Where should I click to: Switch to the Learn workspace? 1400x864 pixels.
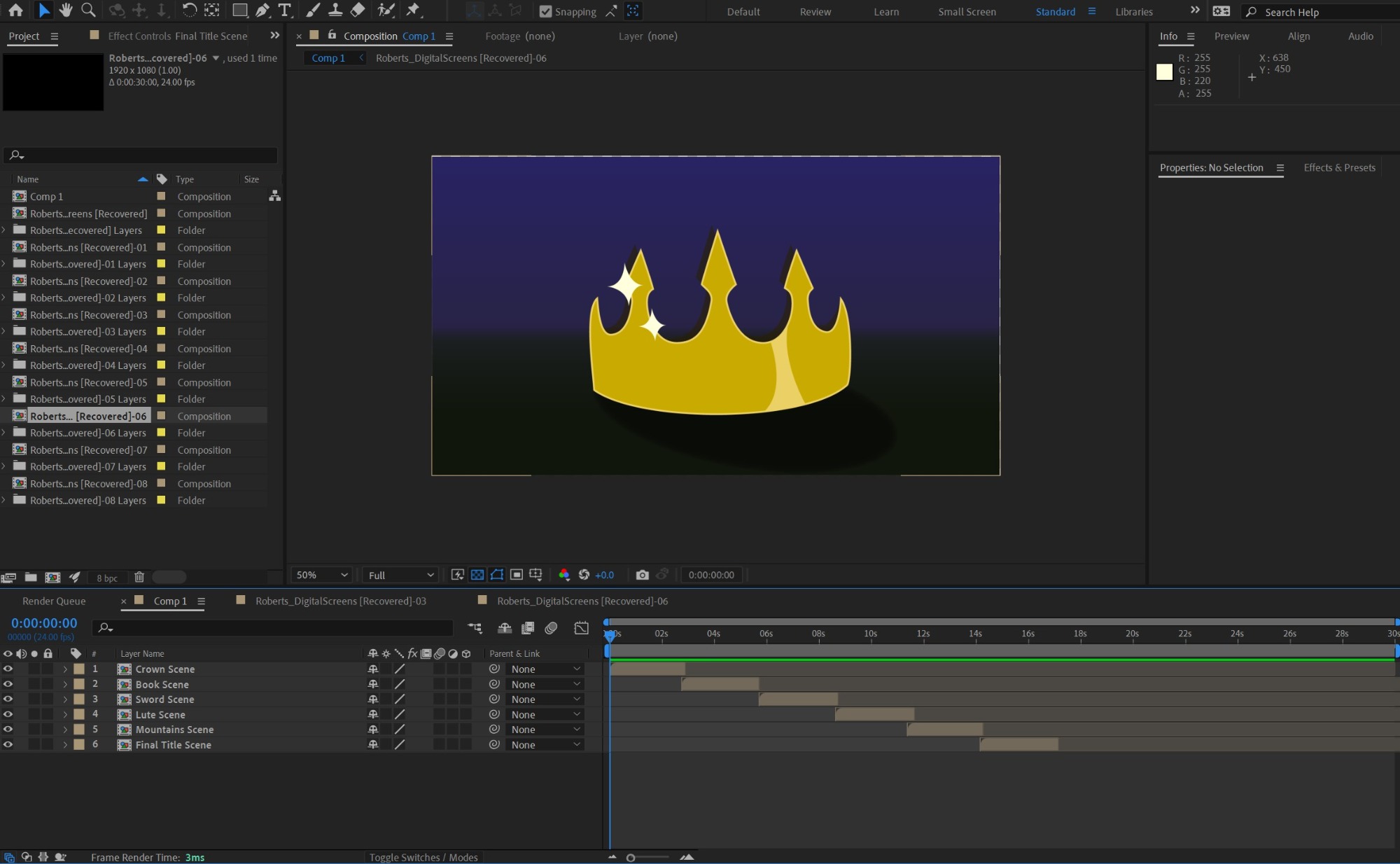[x=886, y=12]
